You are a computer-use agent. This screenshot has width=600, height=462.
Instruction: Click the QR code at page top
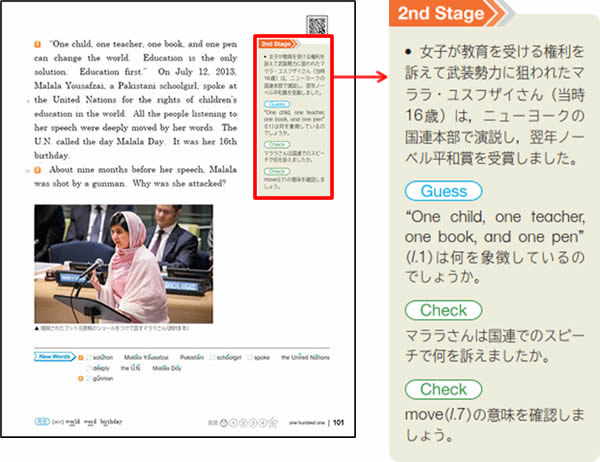pos(316,26)
